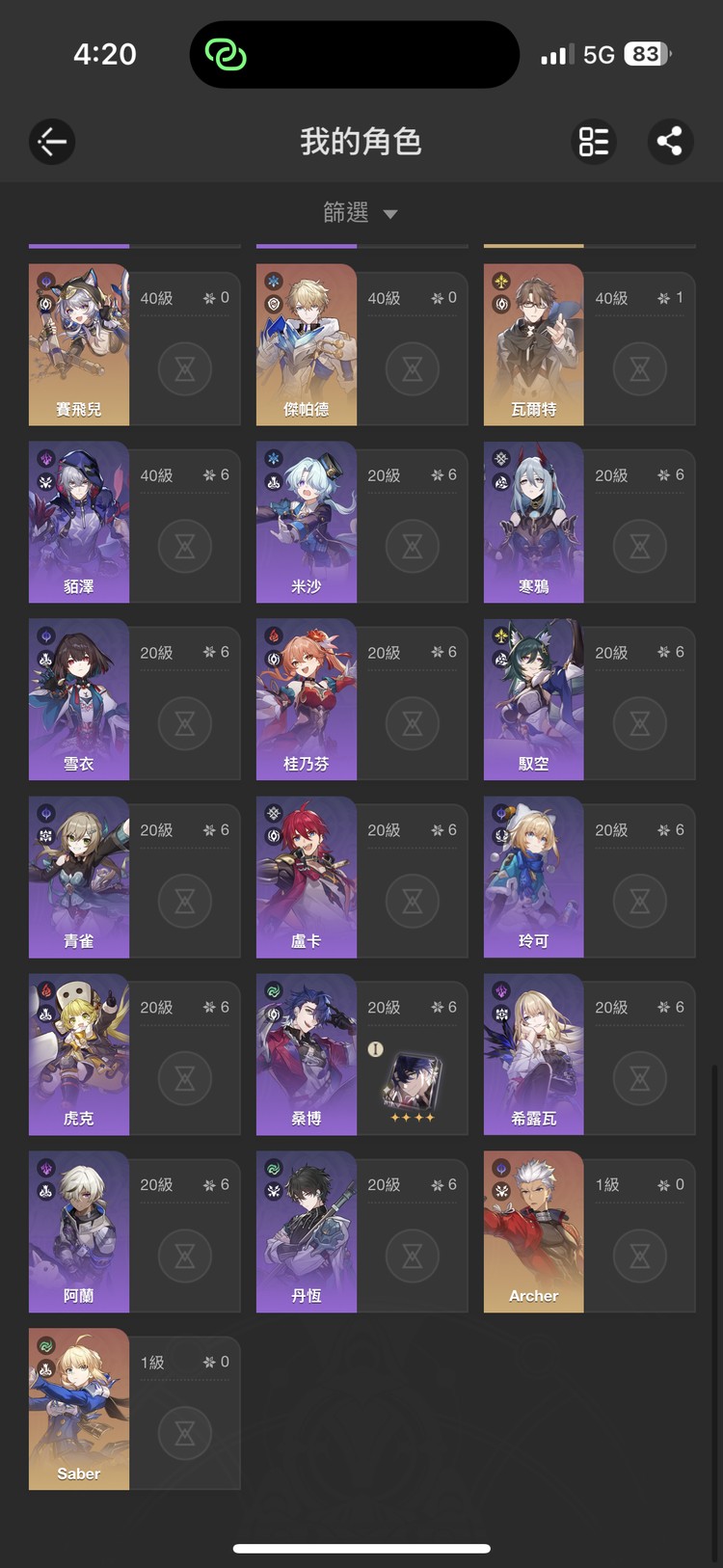Image resolution: width=723 pixels, height=1568 pixels.
Task: Open the 瓦爾特 character portrait
Action: click(x=533, y=344)
